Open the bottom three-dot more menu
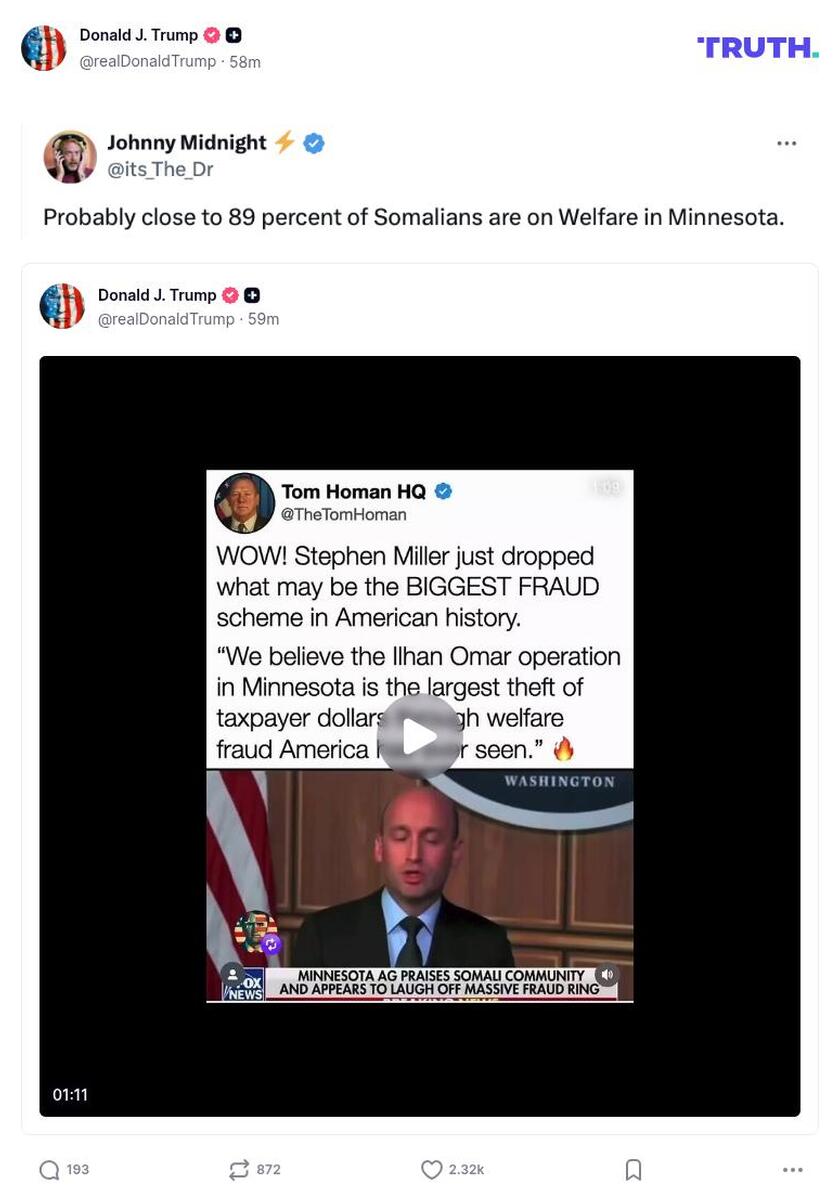Image resolution: width=840 pixels, height=1204 pixels. [793, 1169]
